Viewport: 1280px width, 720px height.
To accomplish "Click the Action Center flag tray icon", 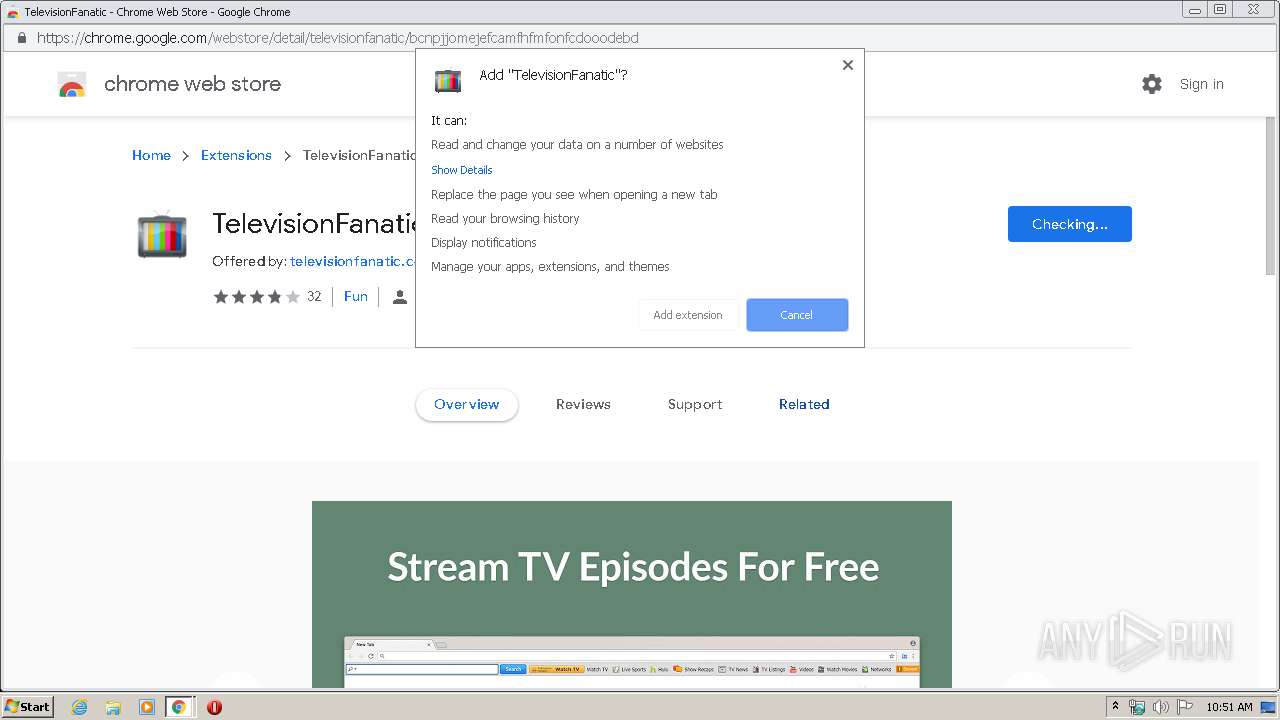I will 1185,707.
